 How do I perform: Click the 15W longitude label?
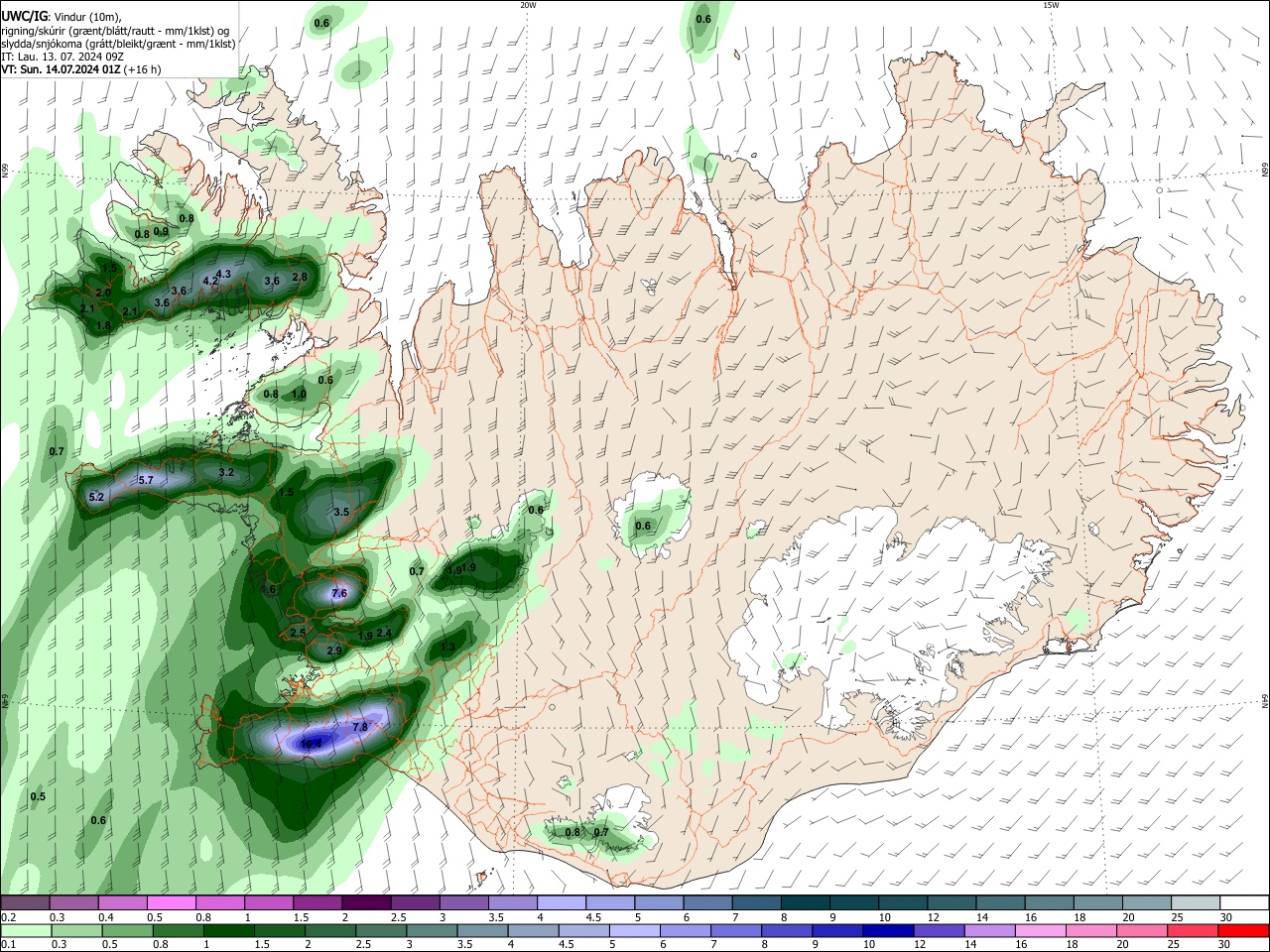[1051, 5]
